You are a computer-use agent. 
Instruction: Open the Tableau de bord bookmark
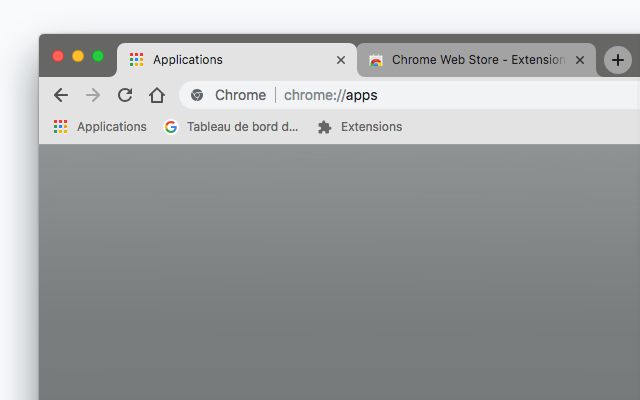click(x=231, y=127)
